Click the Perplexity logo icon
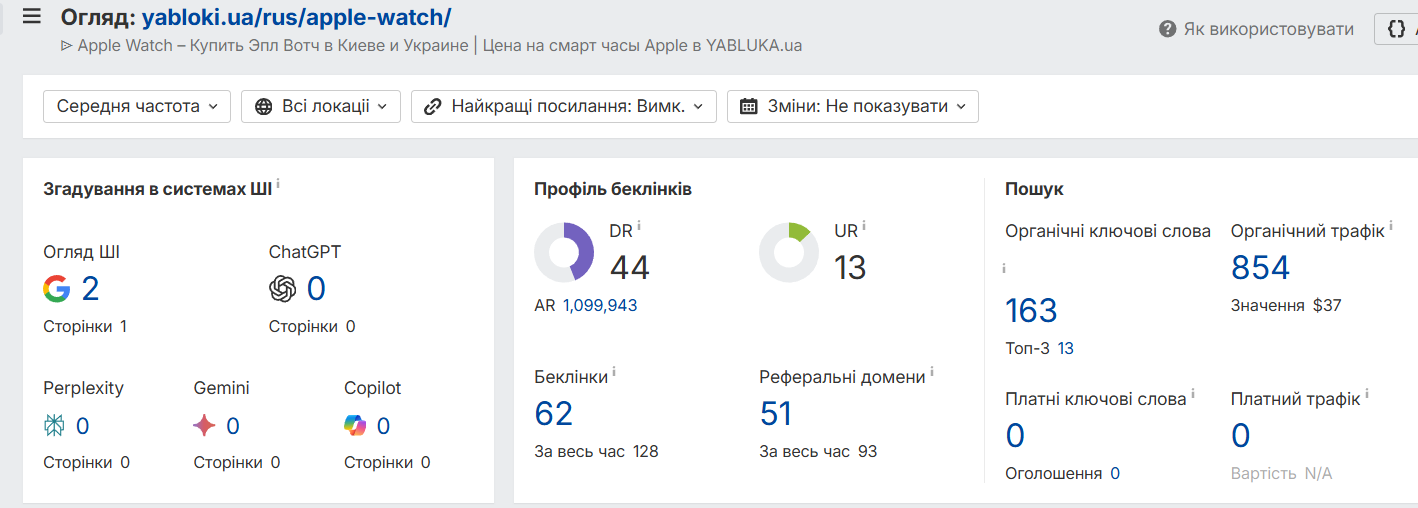 tap(54, 426)
